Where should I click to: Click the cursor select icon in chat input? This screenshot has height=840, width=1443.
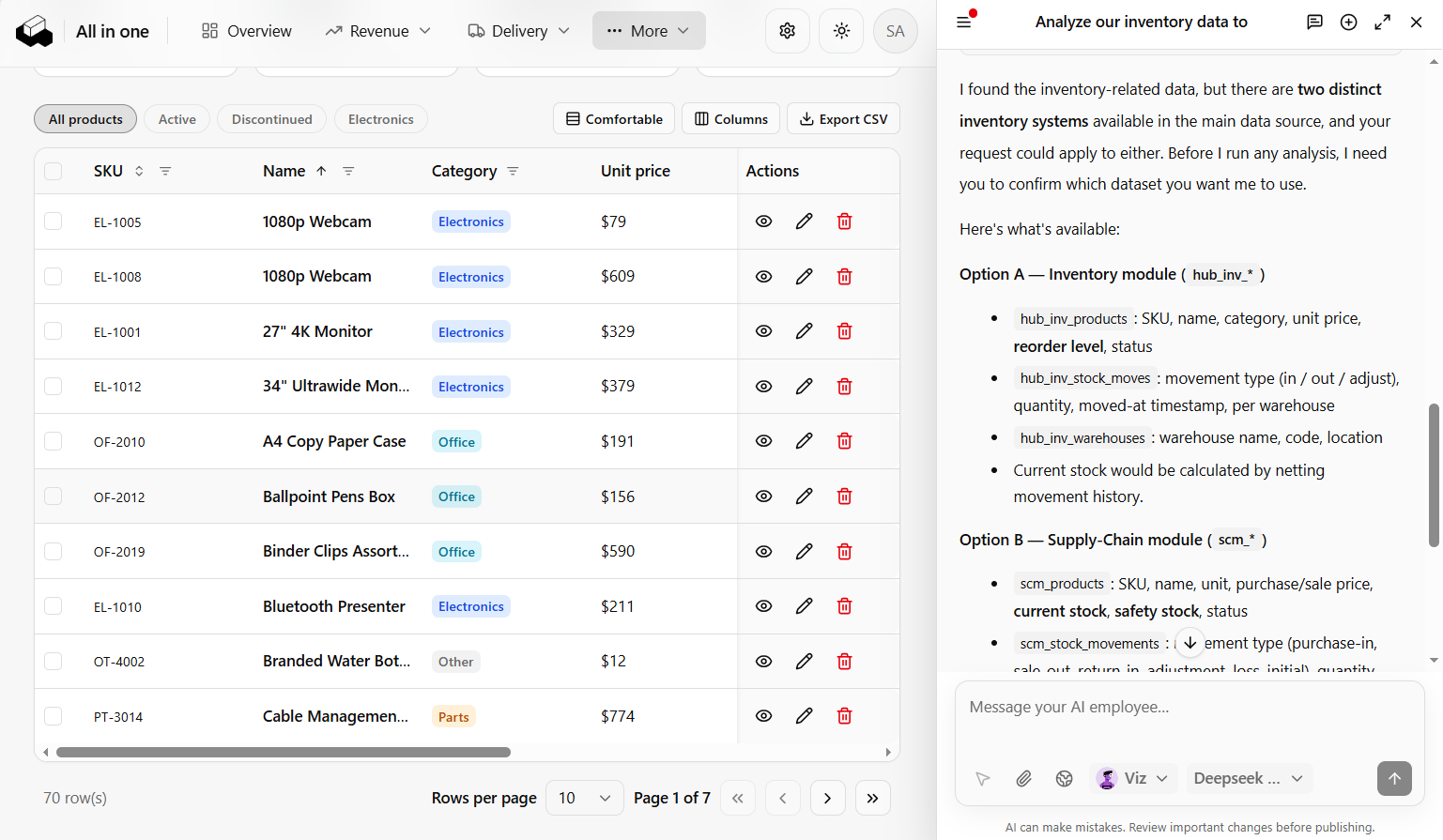983,778
